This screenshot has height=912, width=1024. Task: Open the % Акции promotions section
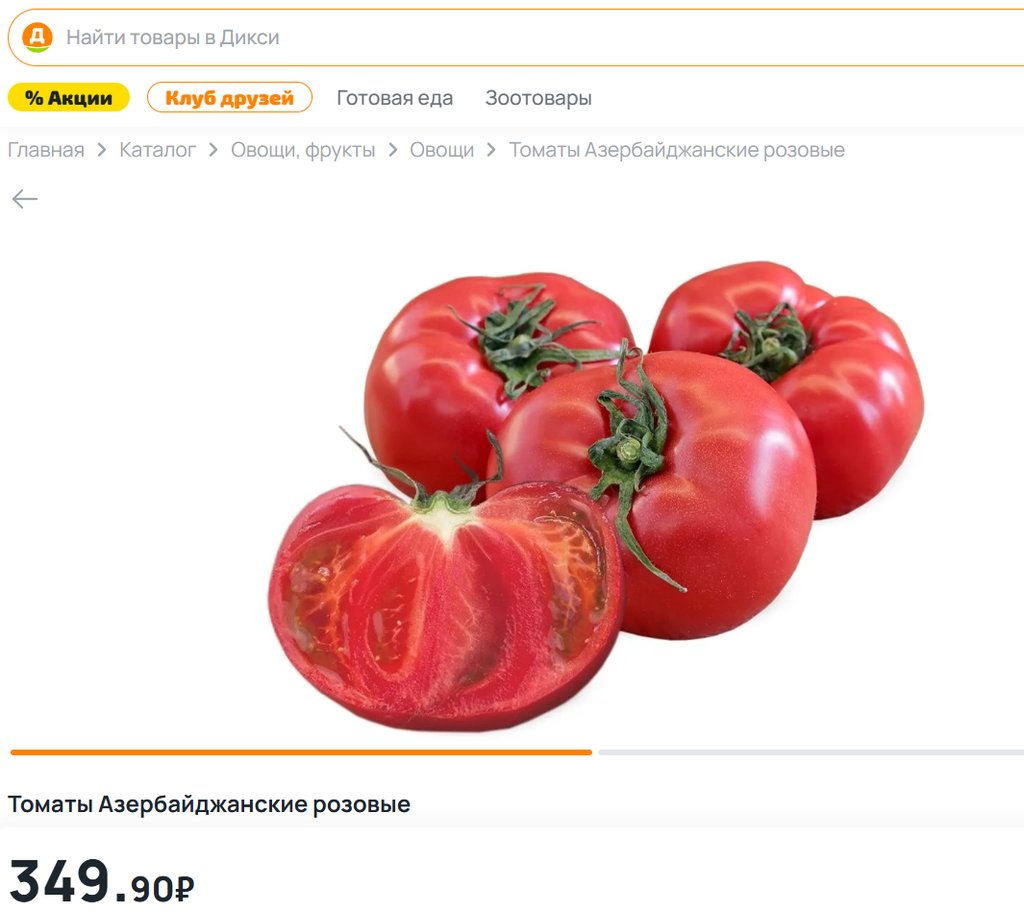(x=69, y=97)
